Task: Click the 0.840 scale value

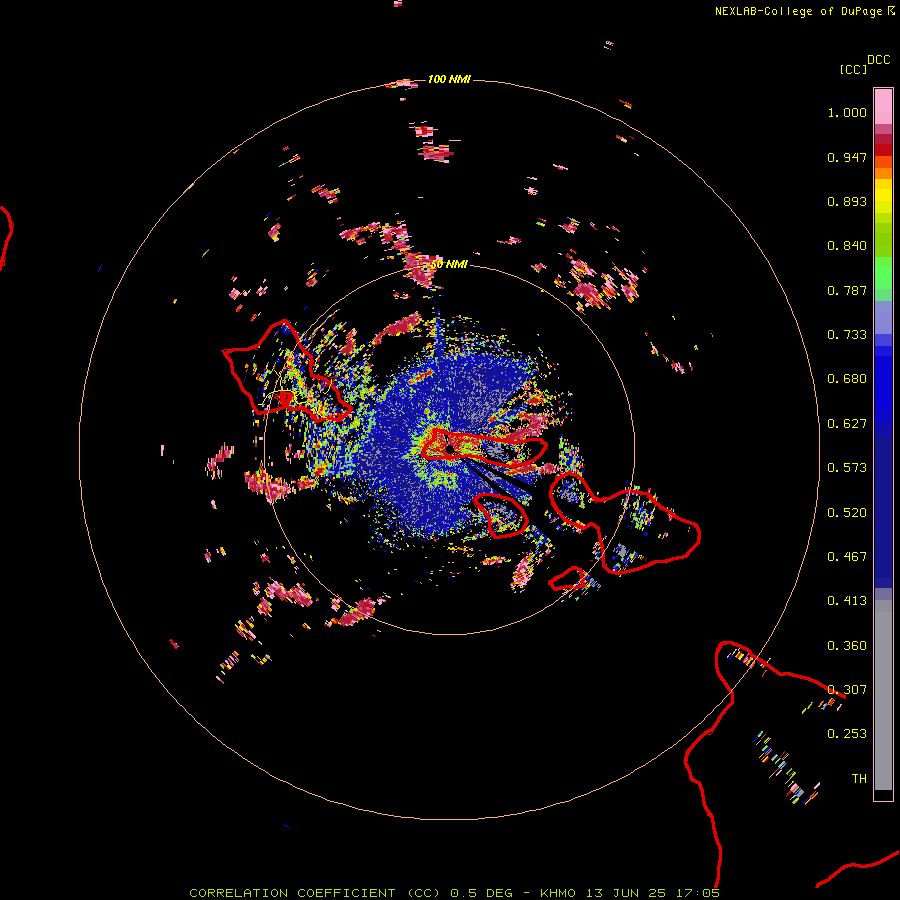Action: point(847,246)
